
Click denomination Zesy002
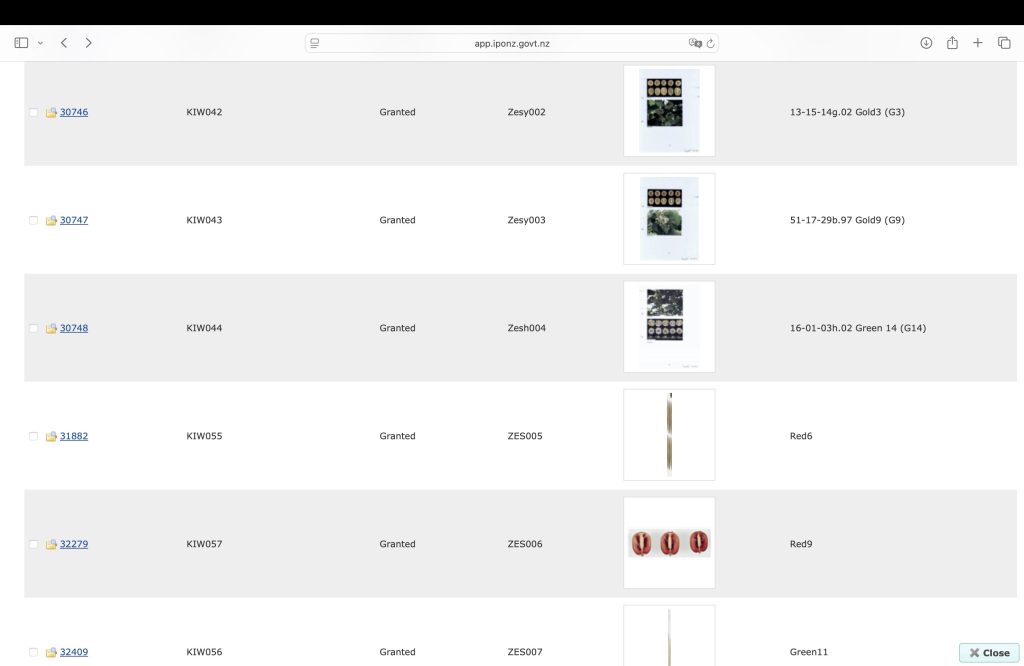coord(526,112)
